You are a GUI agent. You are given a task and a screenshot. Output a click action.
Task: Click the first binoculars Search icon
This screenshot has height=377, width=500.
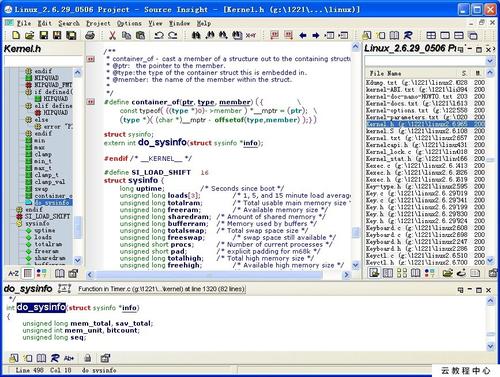[196, 35]
